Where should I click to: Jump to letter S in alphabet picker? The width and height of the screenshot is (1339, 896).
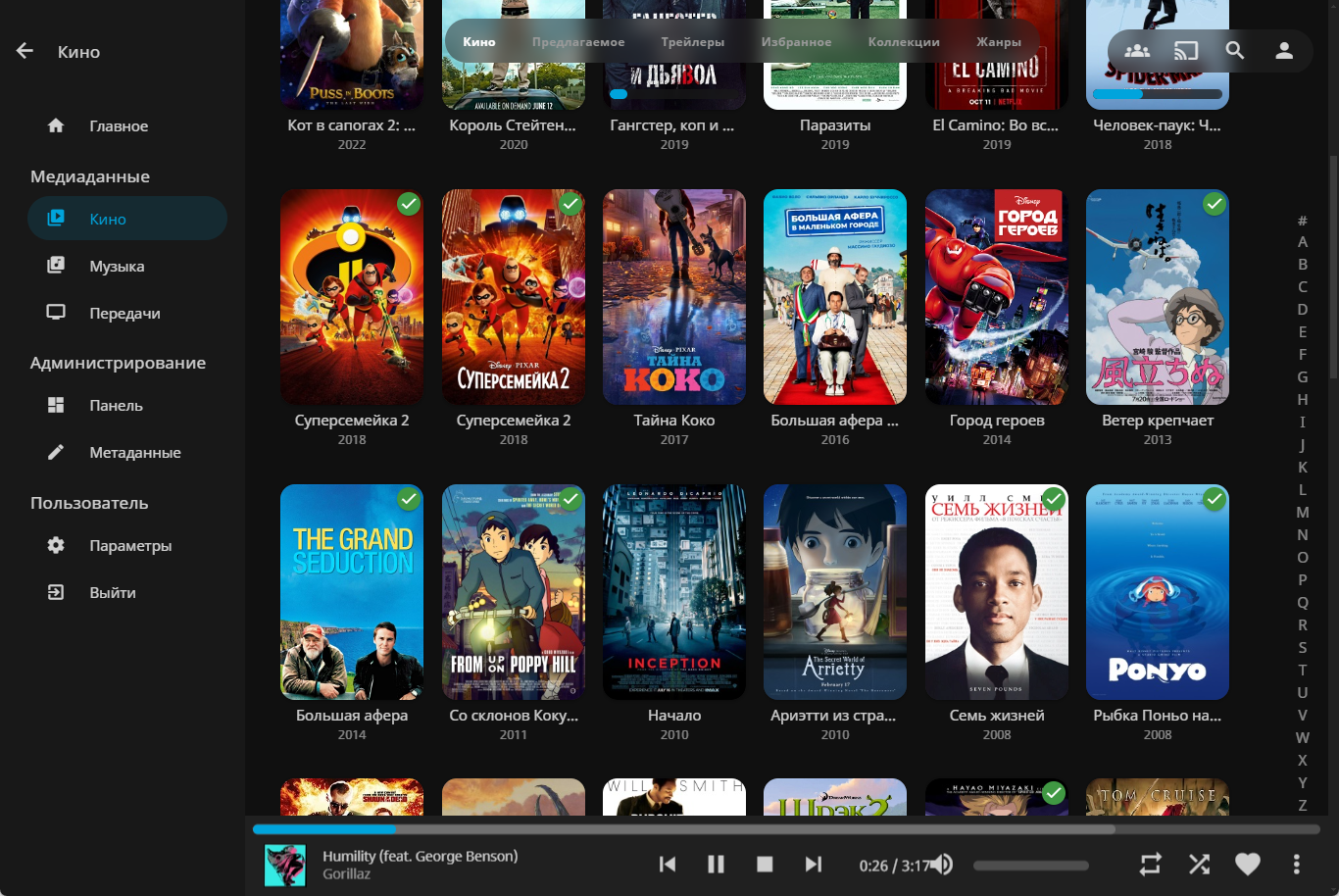(x=1303, y=648)
